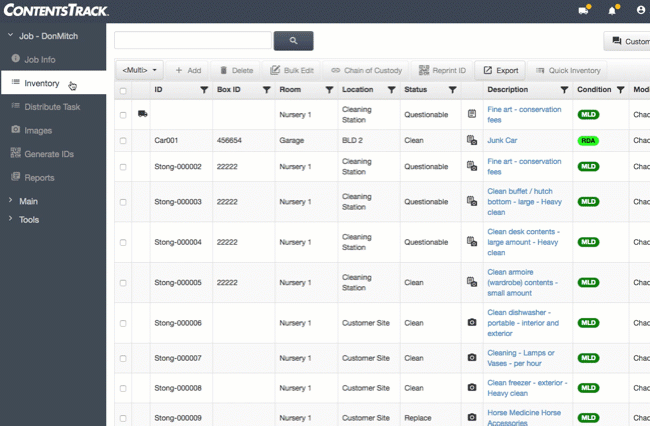This screenshot has width=650, height=426.
Task: Click the RDA condition badge on Car001
Action: 588,140
